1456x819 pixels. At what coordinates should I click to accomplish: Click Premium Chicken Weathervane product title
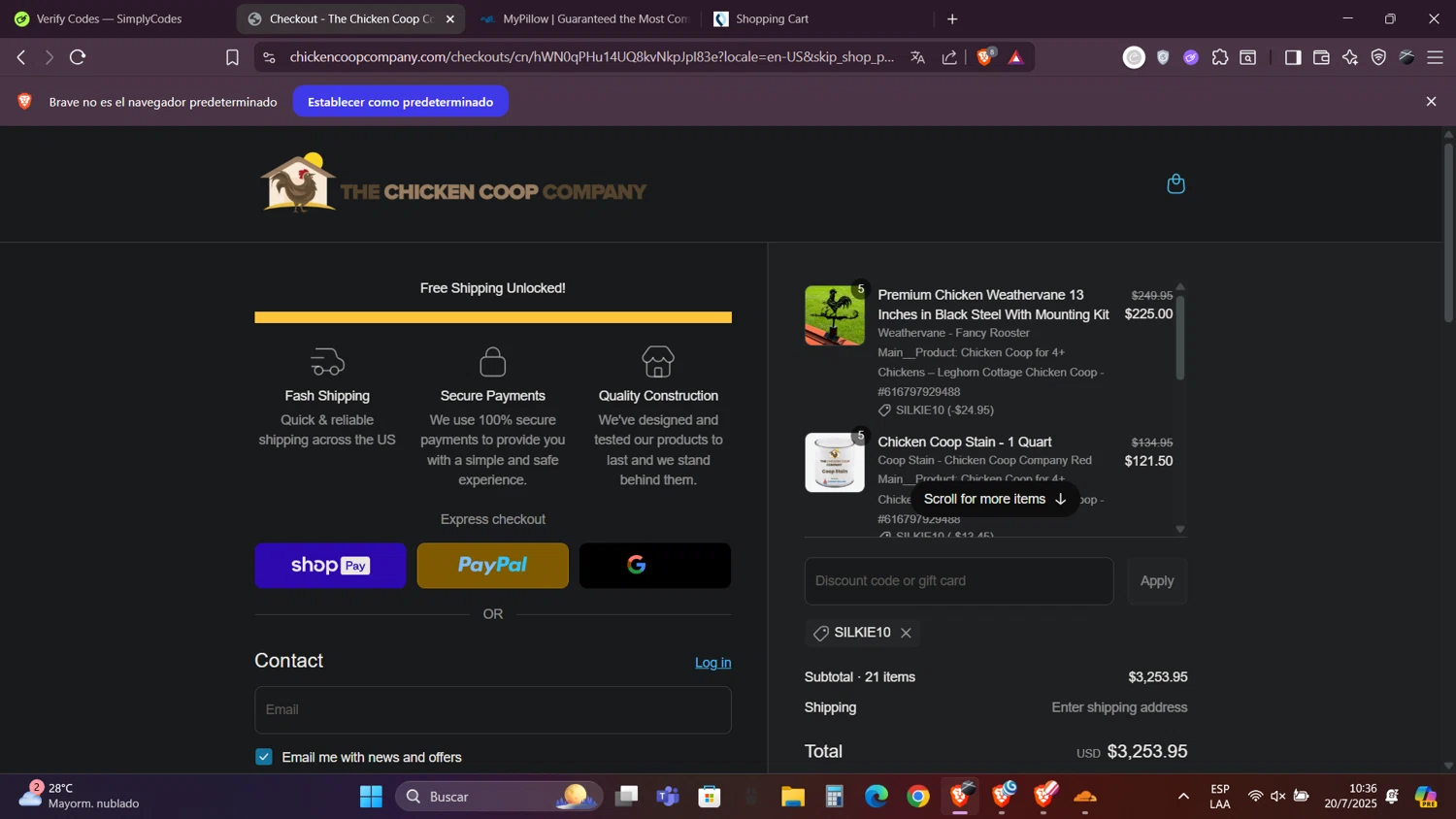[x=993, y=305]
